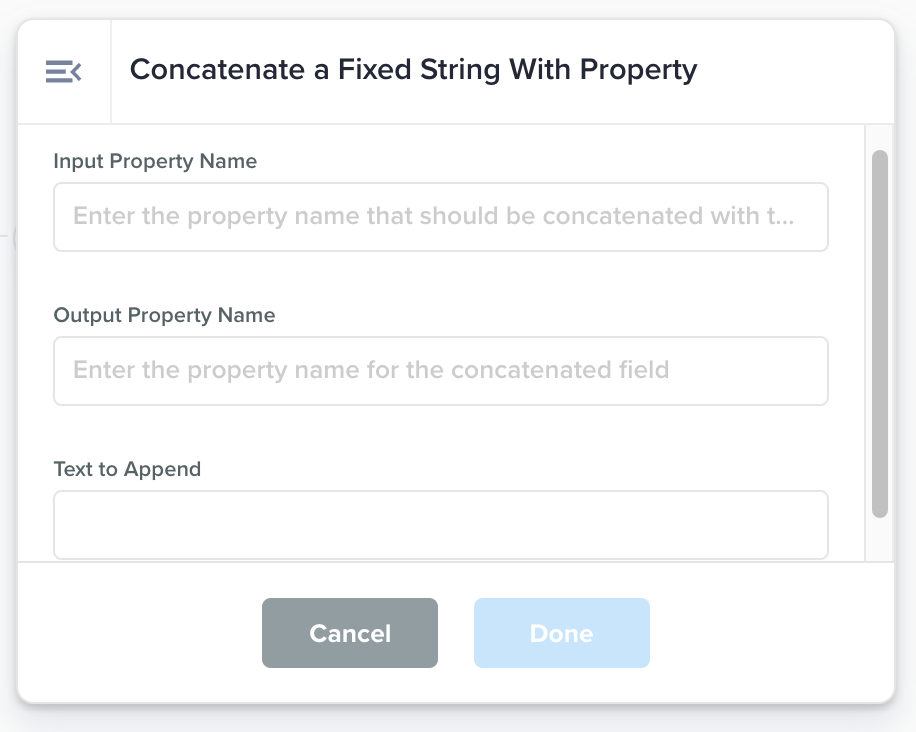The image size is (916, 732).
Task: Collapse the side panel using the header icon
Action: point(63,71)
